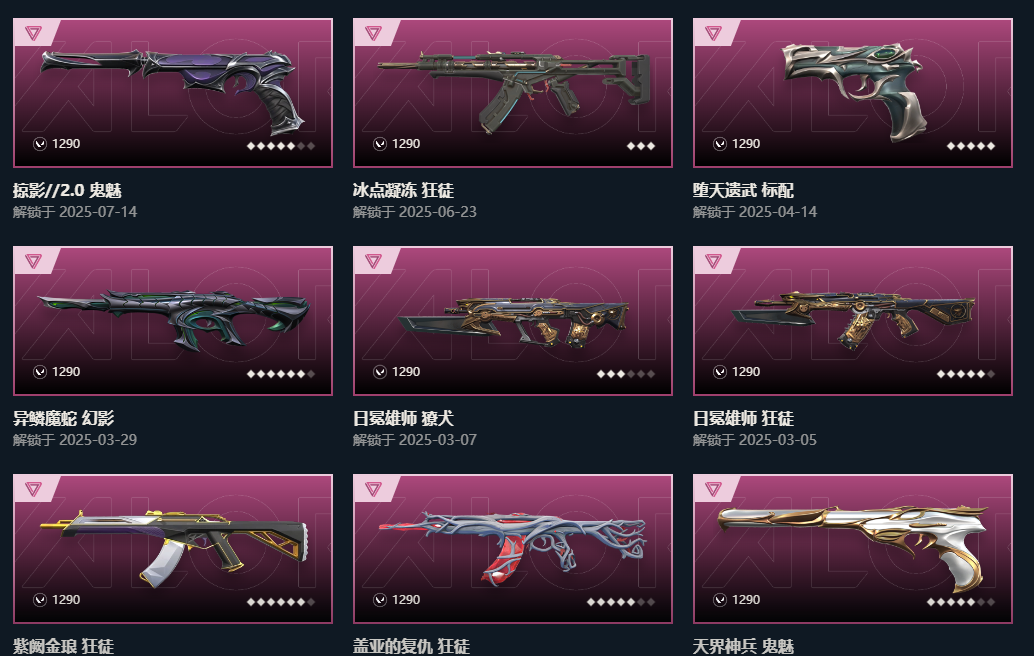Click tier badge icon on 掠影//2.0 鬼魅 card

point(34,33)
